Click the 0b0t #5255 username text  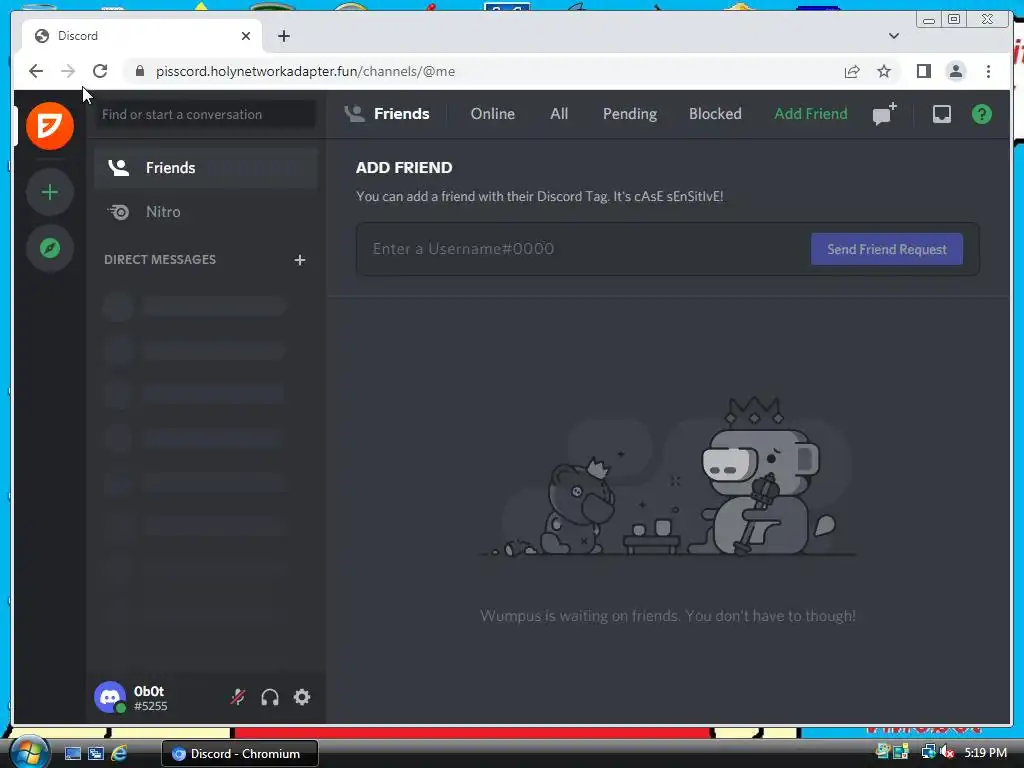pyautogui.click(x=151, y=698)
